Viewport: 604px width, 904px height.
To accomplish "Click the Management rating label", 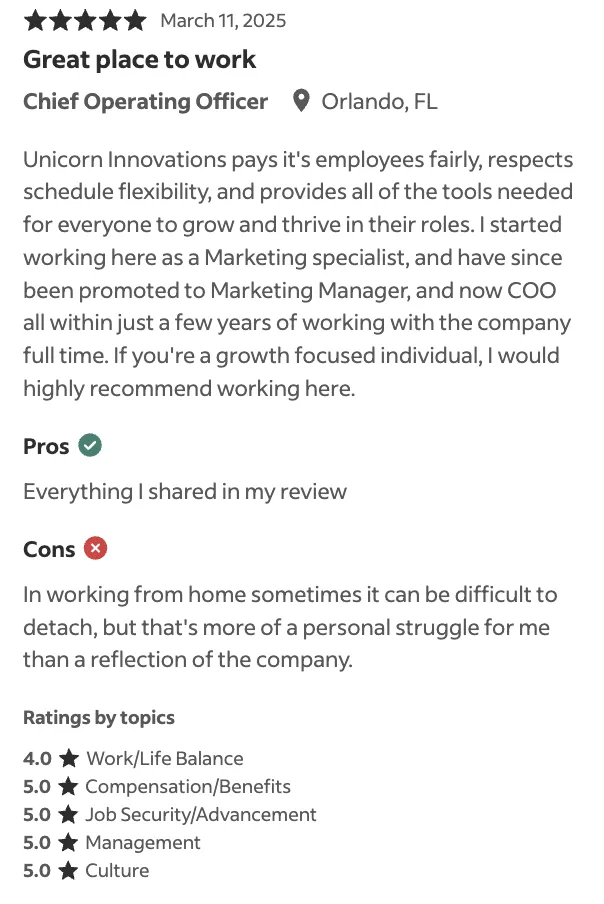I will pyautogui.click(x=143, y=842).
